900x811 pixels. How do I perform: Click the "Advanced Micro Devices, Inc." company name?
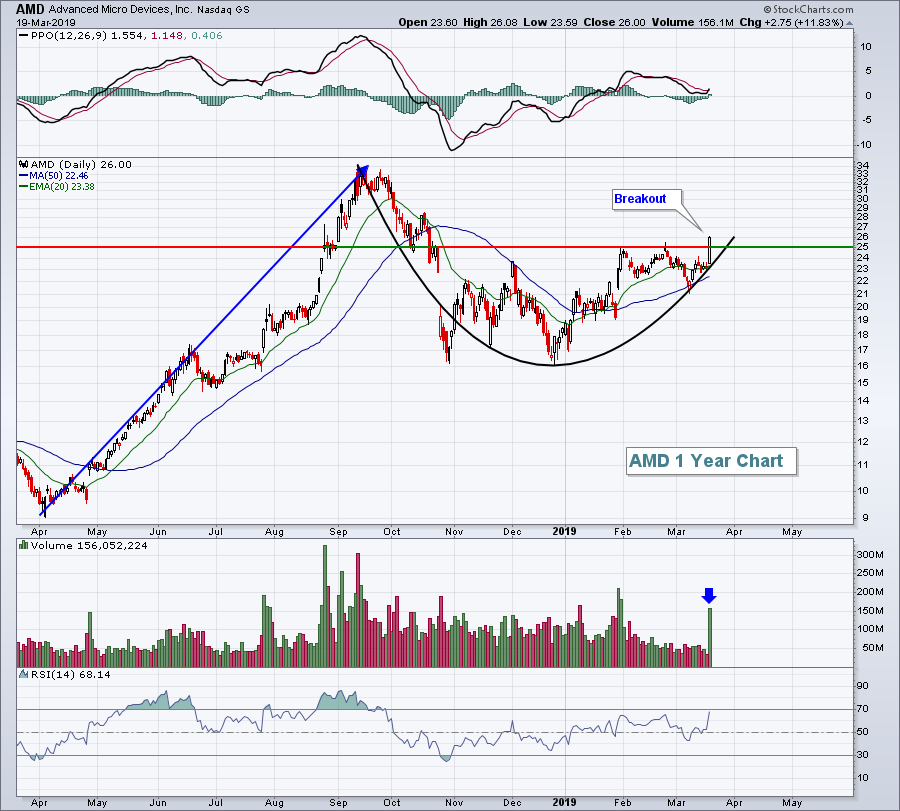click(x=121, y=9)
